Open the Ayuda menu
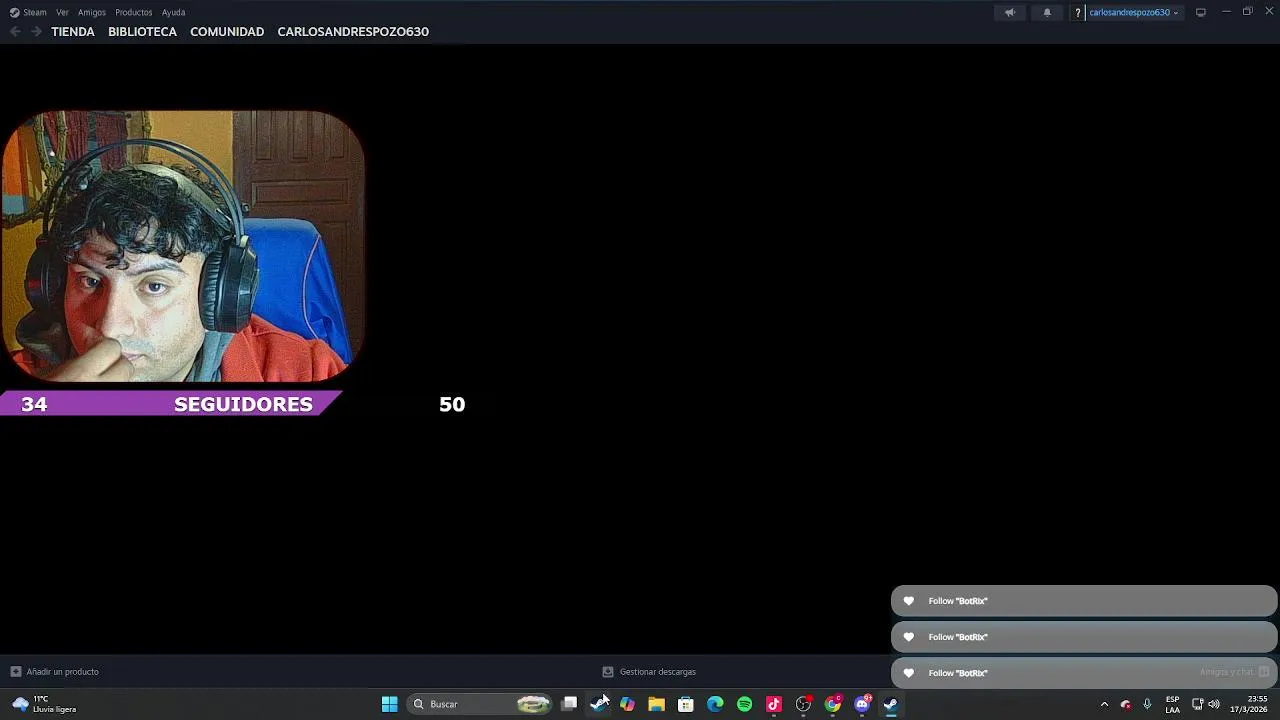The width and height of the screenshot is (1280, 720). click(x=173, y=12)
